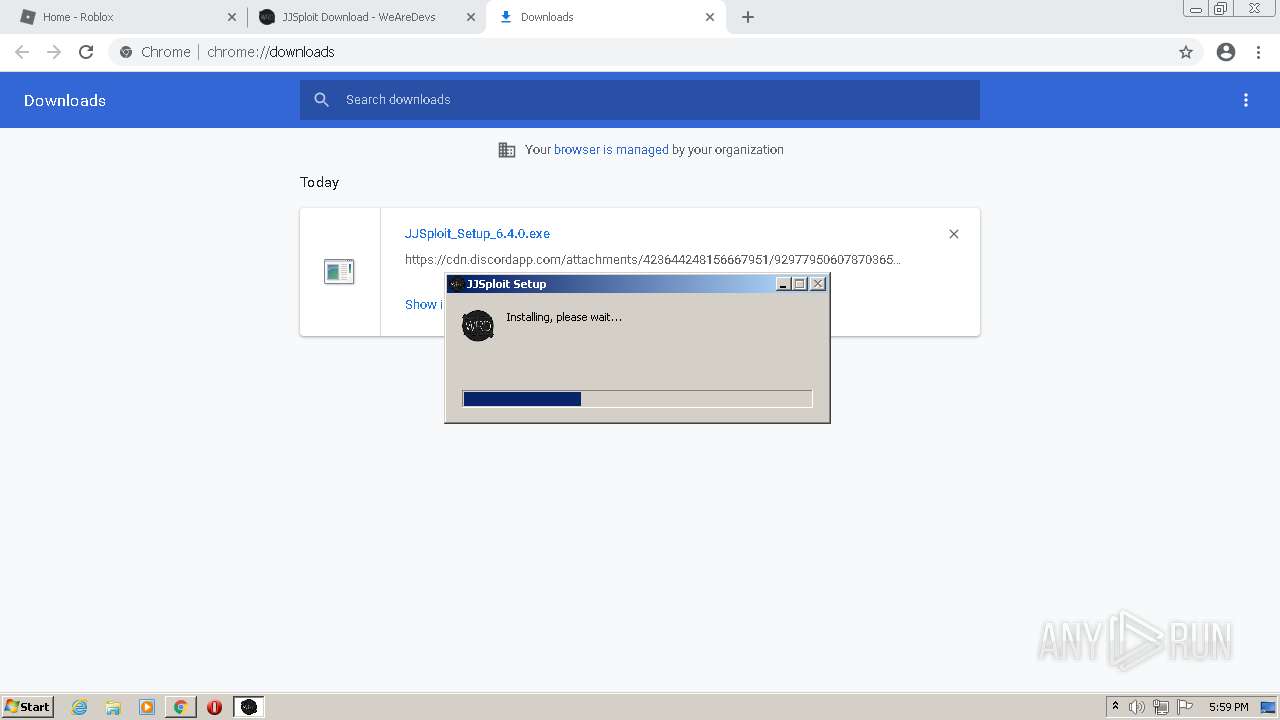This screenshot has height=720, width=1280.
Task: Open Action Center flag icon
Action: coord(1185,707)
